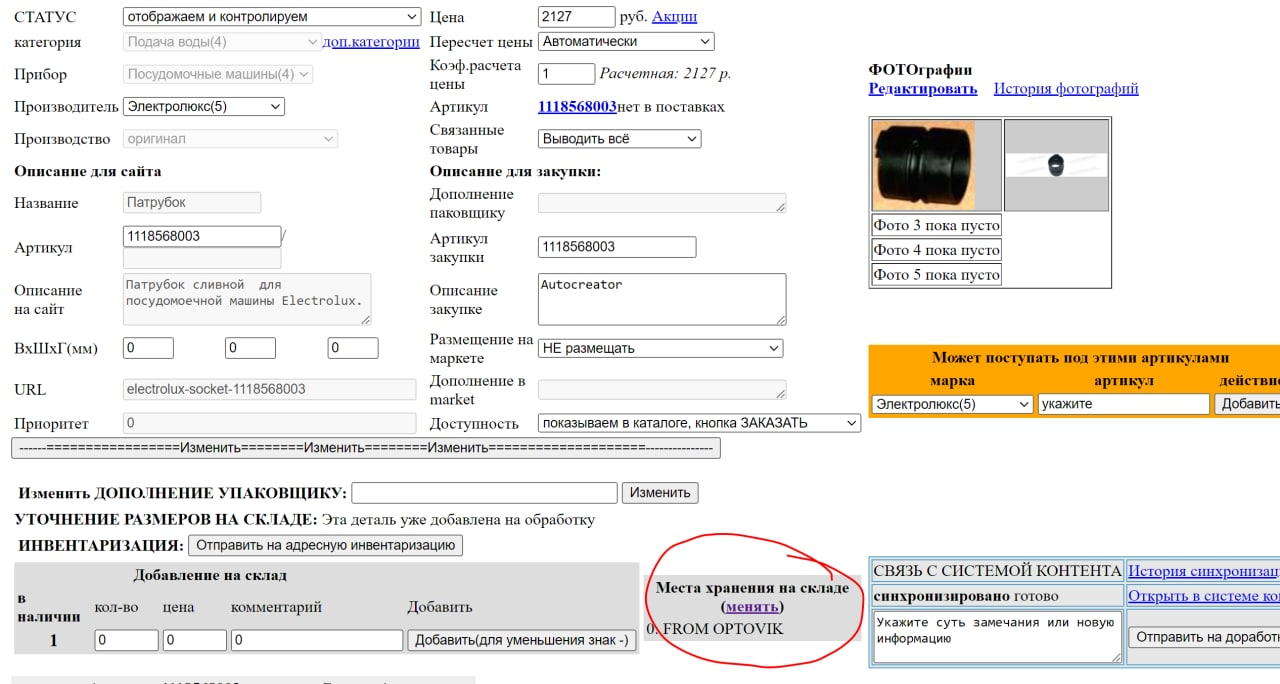Open the Доступность dropdown
Viewport: 1280px width, 684px height.
[x=699, y=423]
